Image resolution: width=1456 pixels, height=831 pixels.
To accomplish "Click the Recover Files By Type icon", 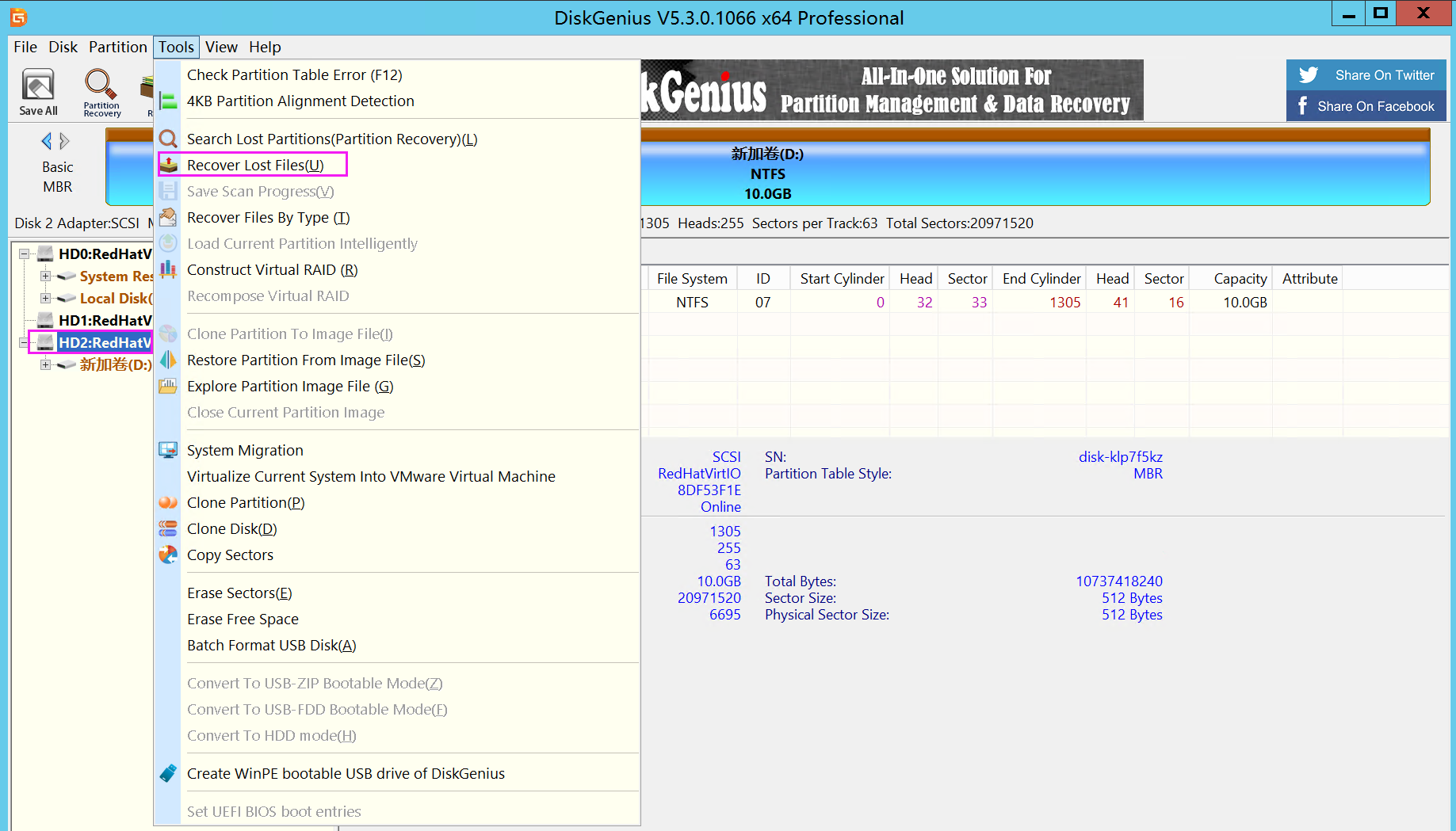I will point(168,218).
